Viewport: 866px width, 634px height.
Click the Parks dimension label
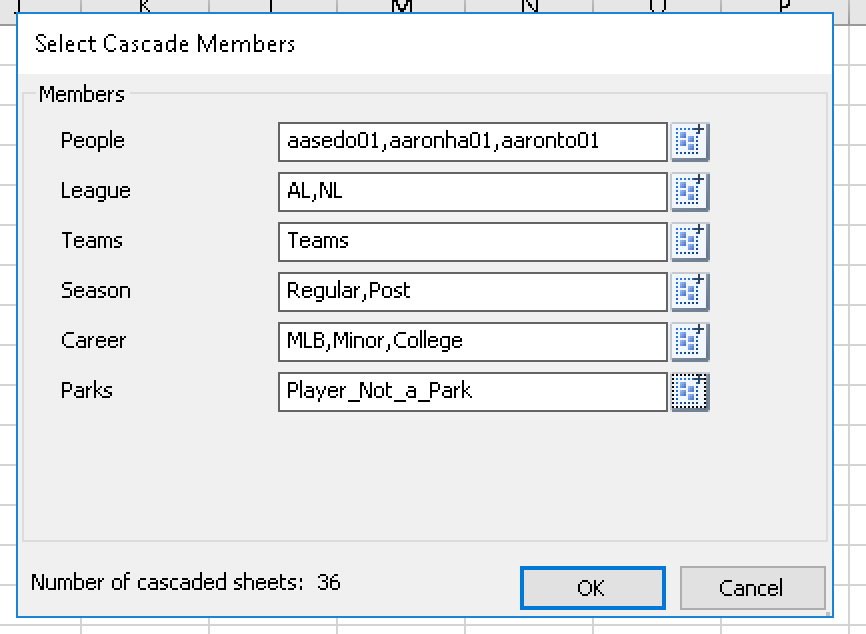[x=87, y=391]
